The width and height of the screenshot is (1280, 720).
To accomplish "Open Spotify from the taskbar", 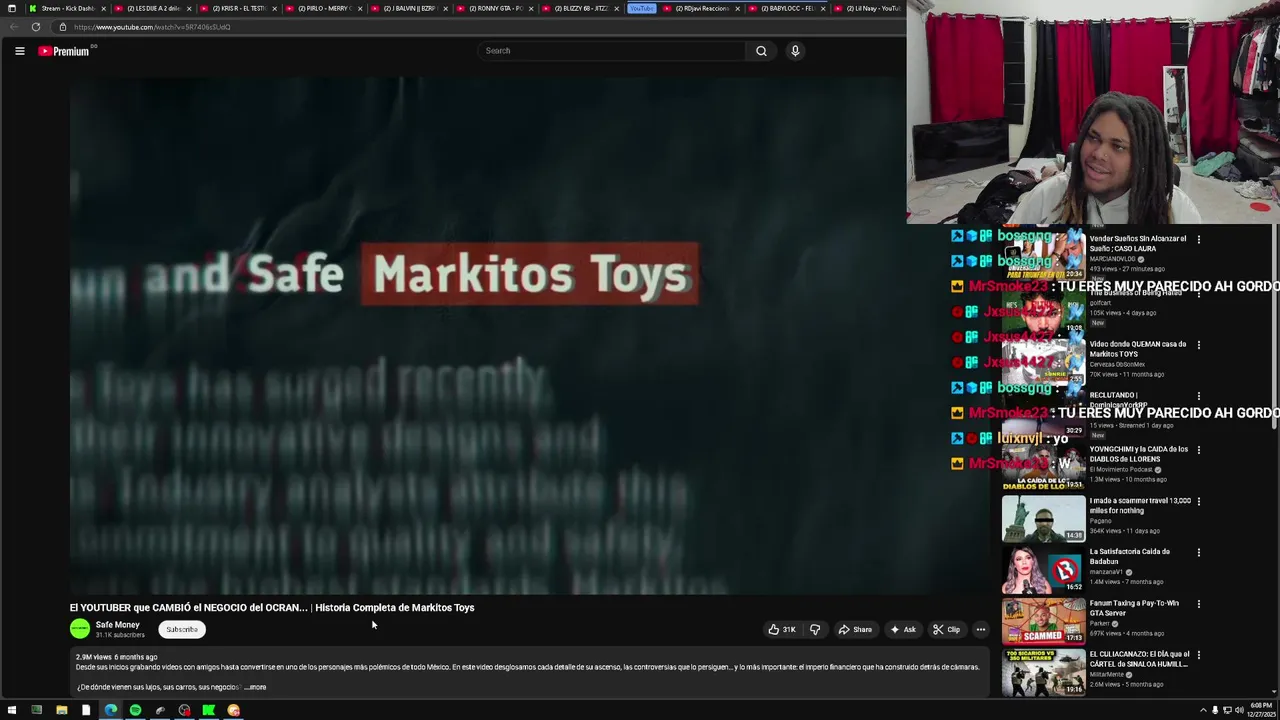I will (x=135, y=710).
